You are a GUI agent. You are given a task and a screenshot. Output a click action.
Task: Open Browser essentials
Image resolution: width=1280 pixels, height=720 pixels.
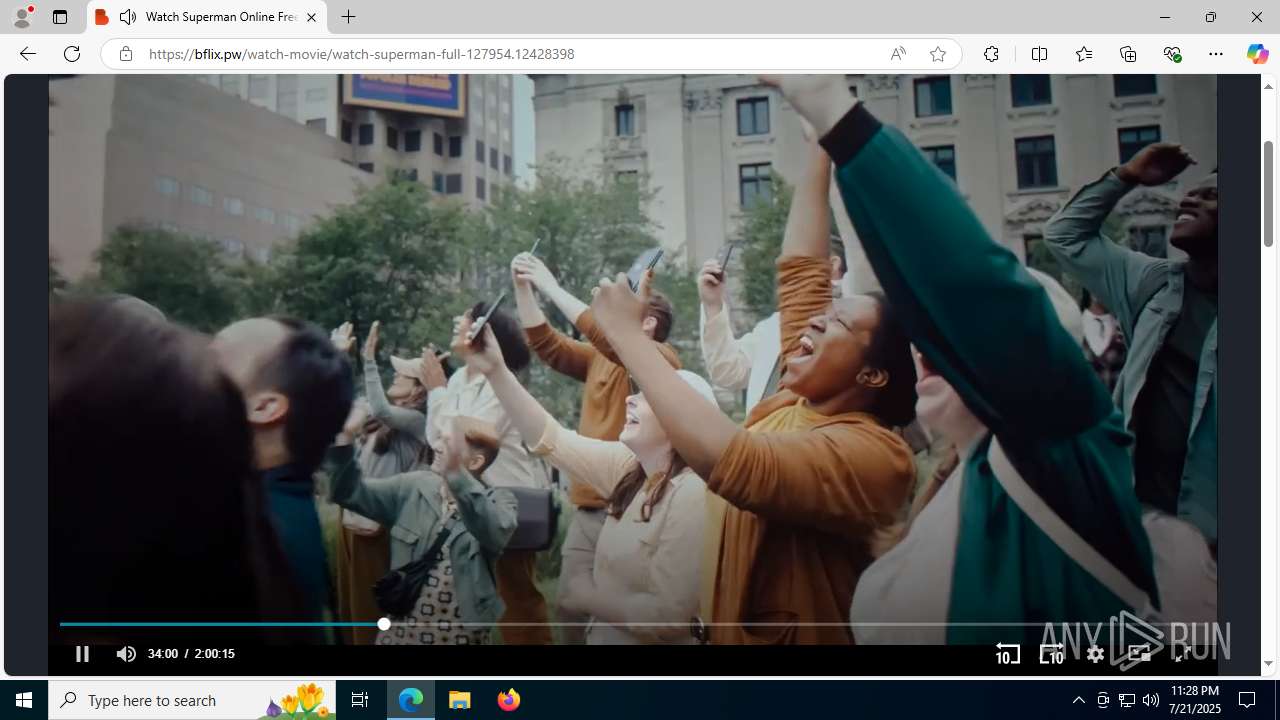pos(1172,54)
